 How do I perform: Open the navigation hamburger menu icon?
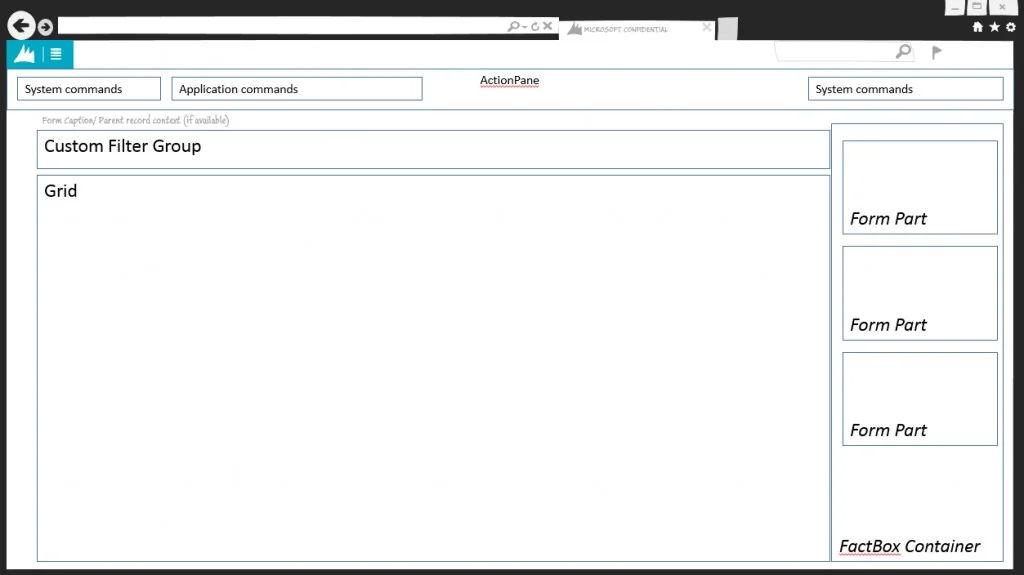pos(56,54)
